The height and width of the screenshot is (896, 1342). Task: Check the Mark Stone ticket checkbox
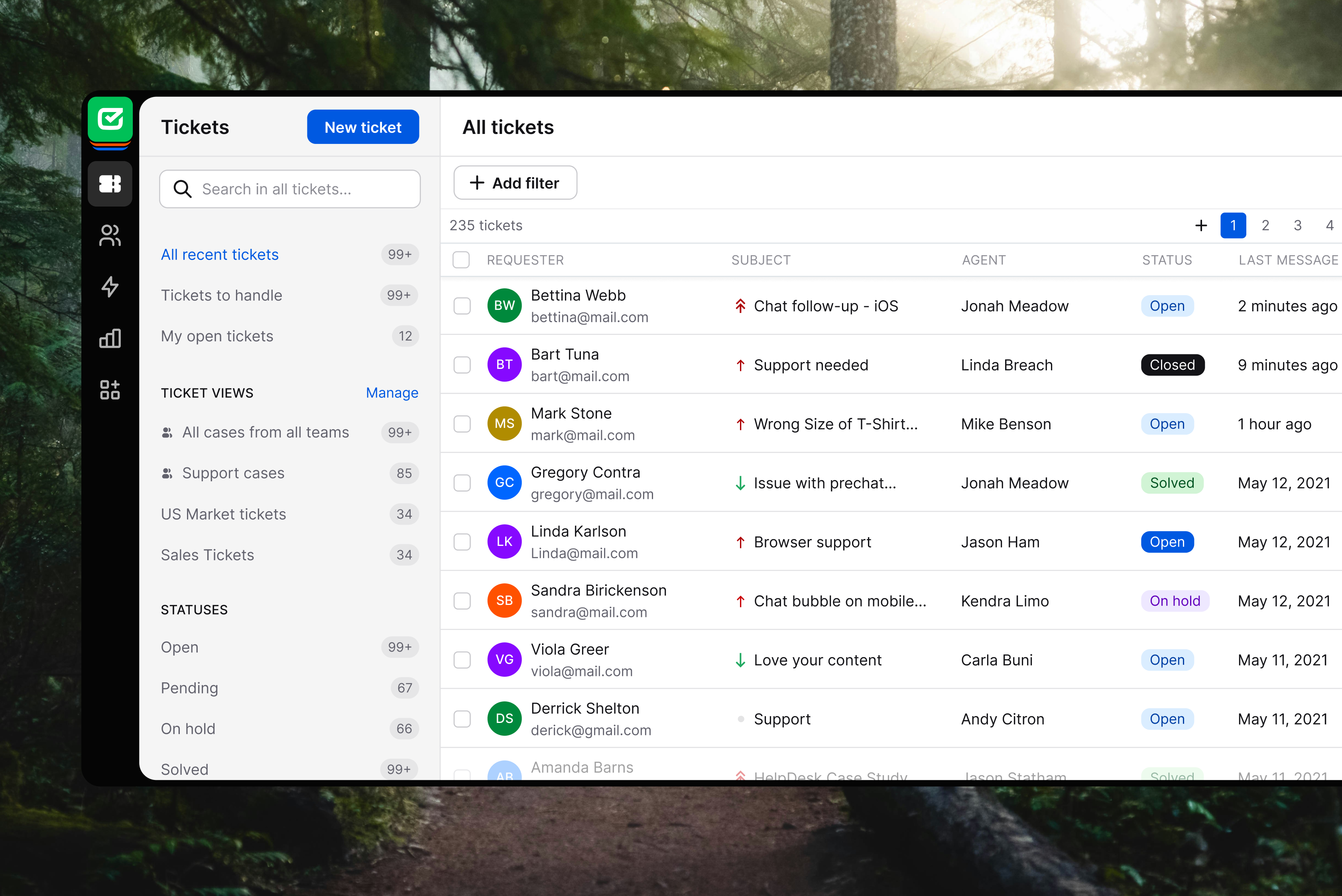462,424
